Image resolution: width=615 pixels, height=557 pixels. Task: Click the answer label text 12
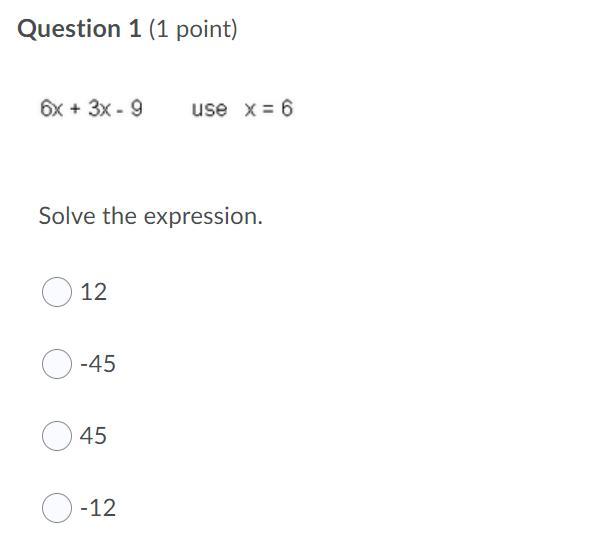click(x=93, y=292)
